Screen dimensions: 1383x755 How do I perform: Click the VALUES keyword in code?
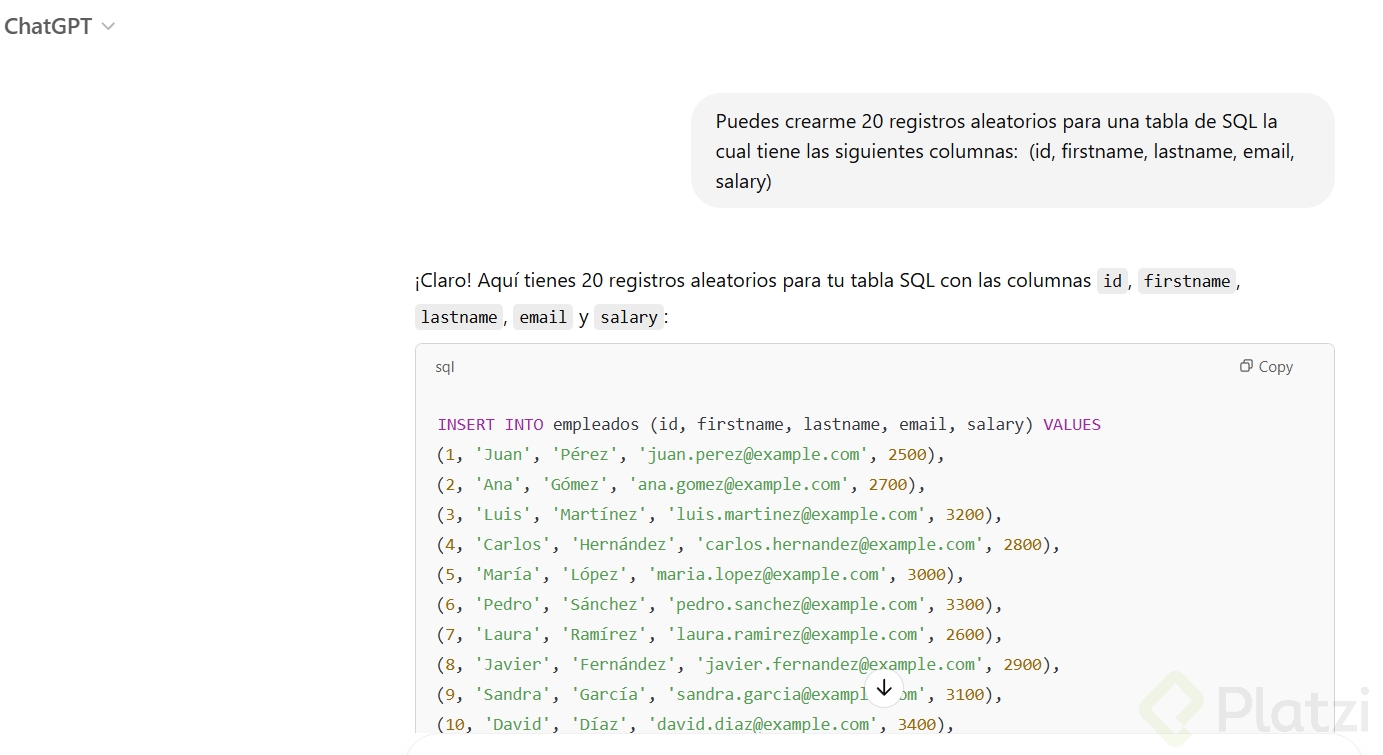(x=1072, y=424)
